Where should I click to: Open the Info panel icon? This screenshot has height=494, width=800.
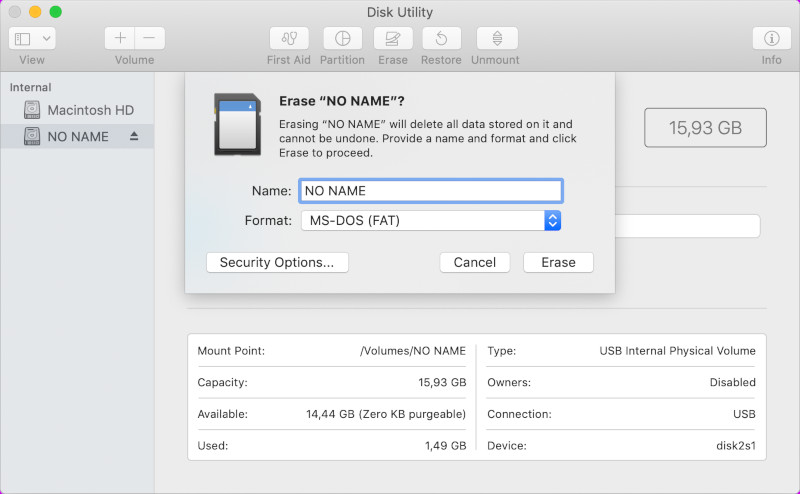[771, 39]
